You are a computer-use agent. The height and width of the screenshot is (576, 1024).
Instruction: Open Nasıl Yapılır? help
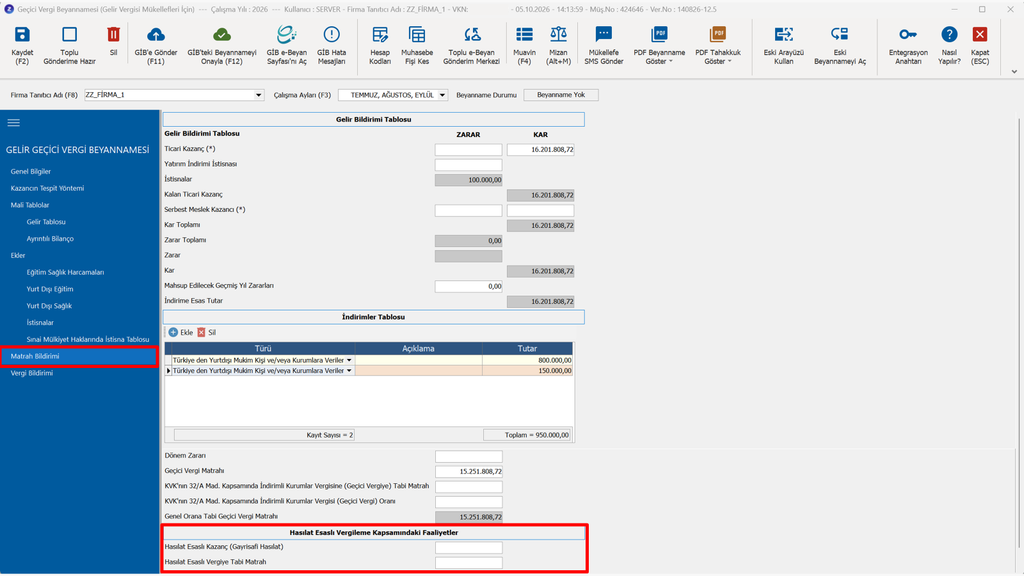[x=949, y=45]
